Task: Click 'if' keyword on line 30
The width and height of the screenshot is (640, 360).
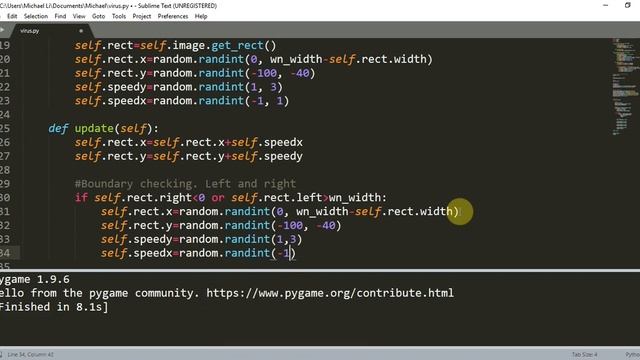Action: (81, 198)
